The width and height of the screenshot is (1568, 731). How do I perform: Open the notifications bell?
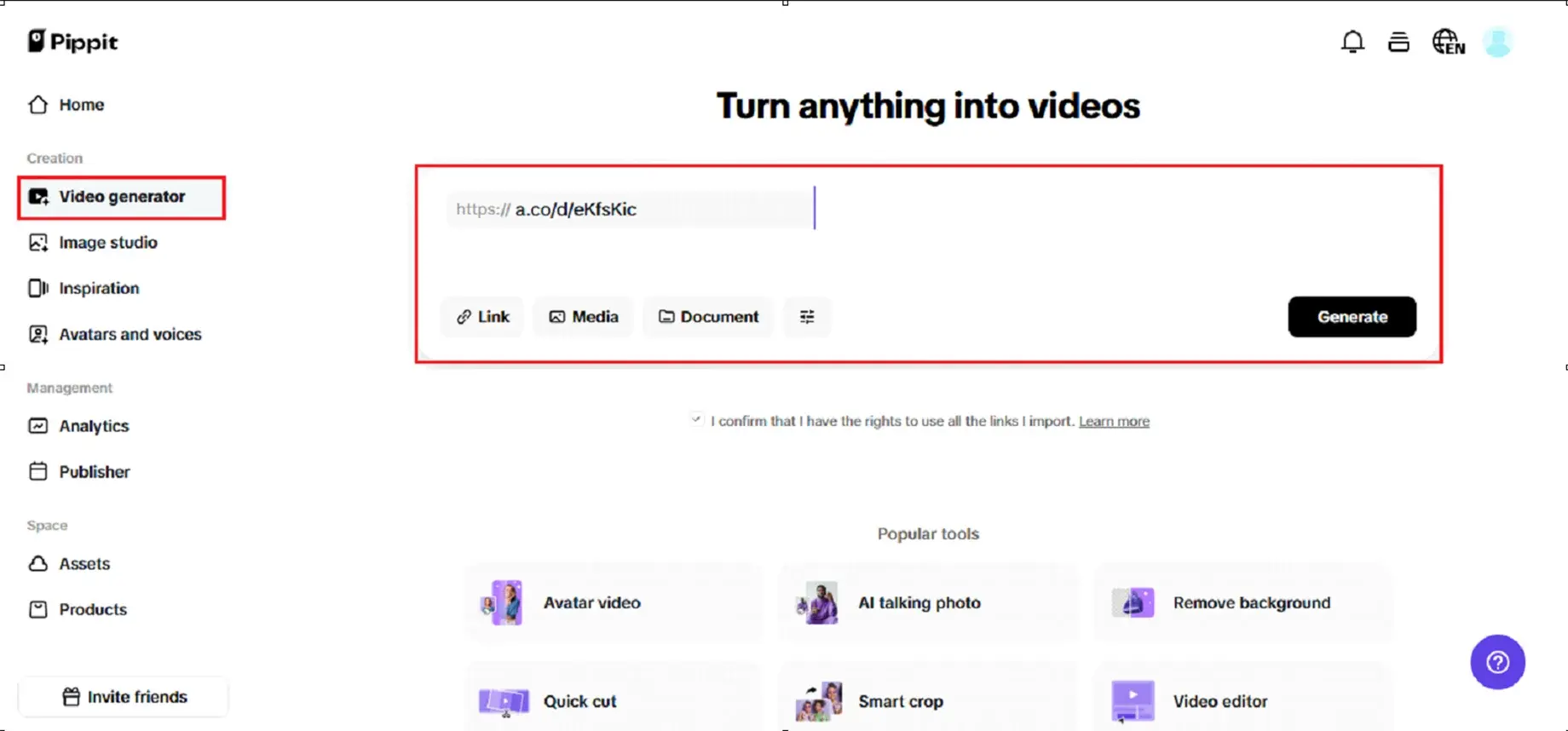tap(1352, 42)
